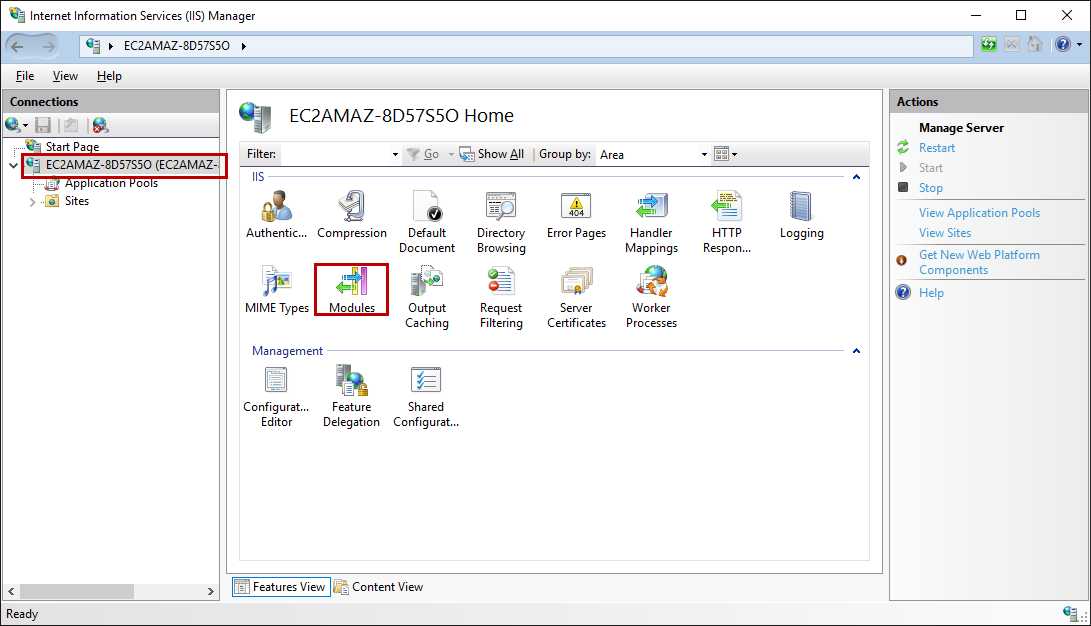Viewport: 1091px width, 626px height.
Task: Collapse the EC2AMAZ-8D57S5O server tree node
Action: click(13, 166)
